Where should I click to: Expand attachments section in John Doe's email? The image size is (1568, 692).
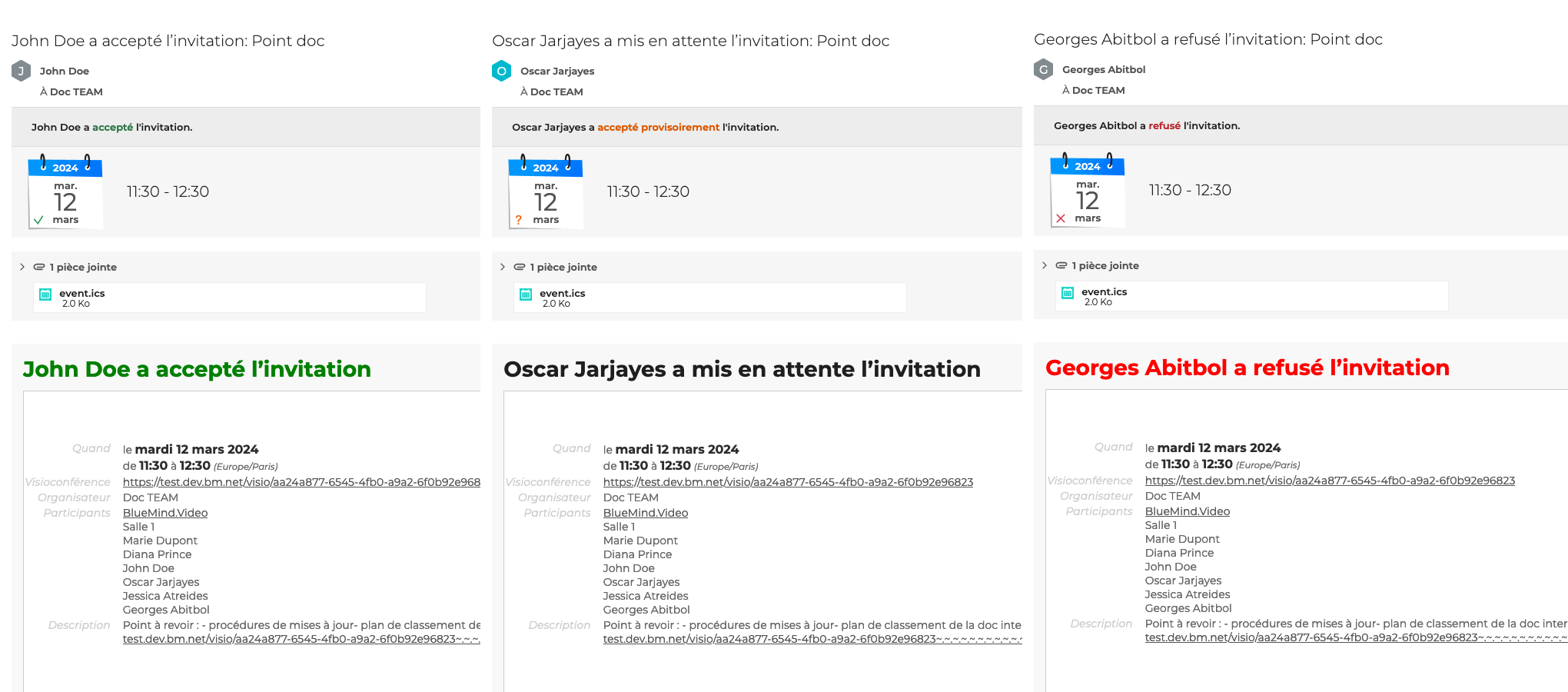point(22,267)
